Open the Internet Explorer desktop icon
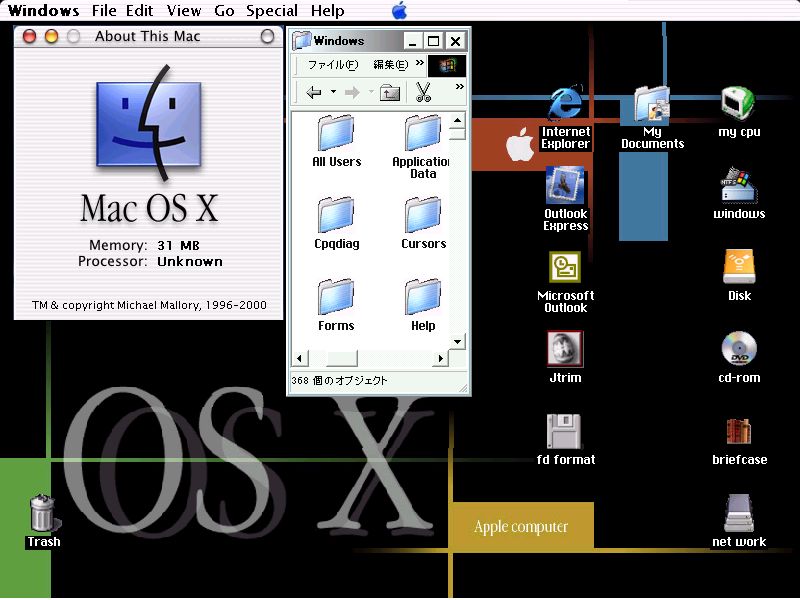 pos(565,104)
